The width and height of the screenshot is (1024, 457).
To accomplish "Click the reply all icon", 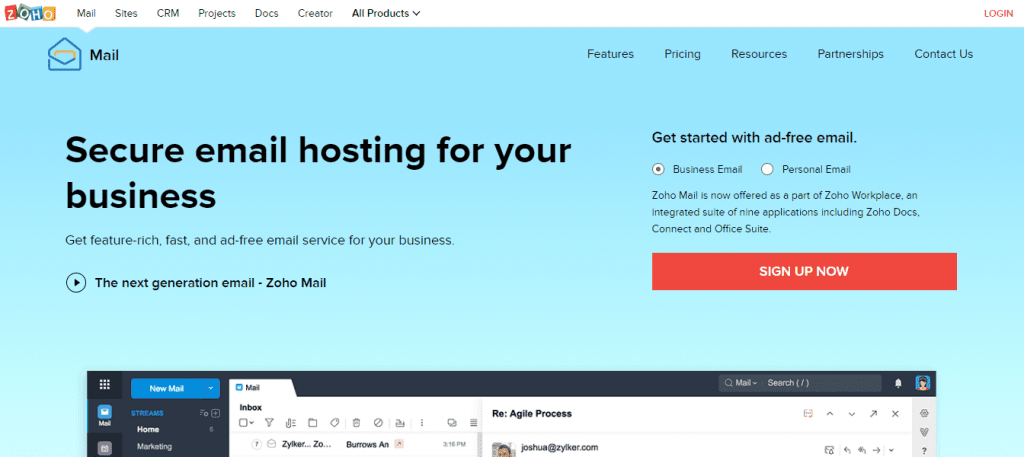I will pos(862,450).
